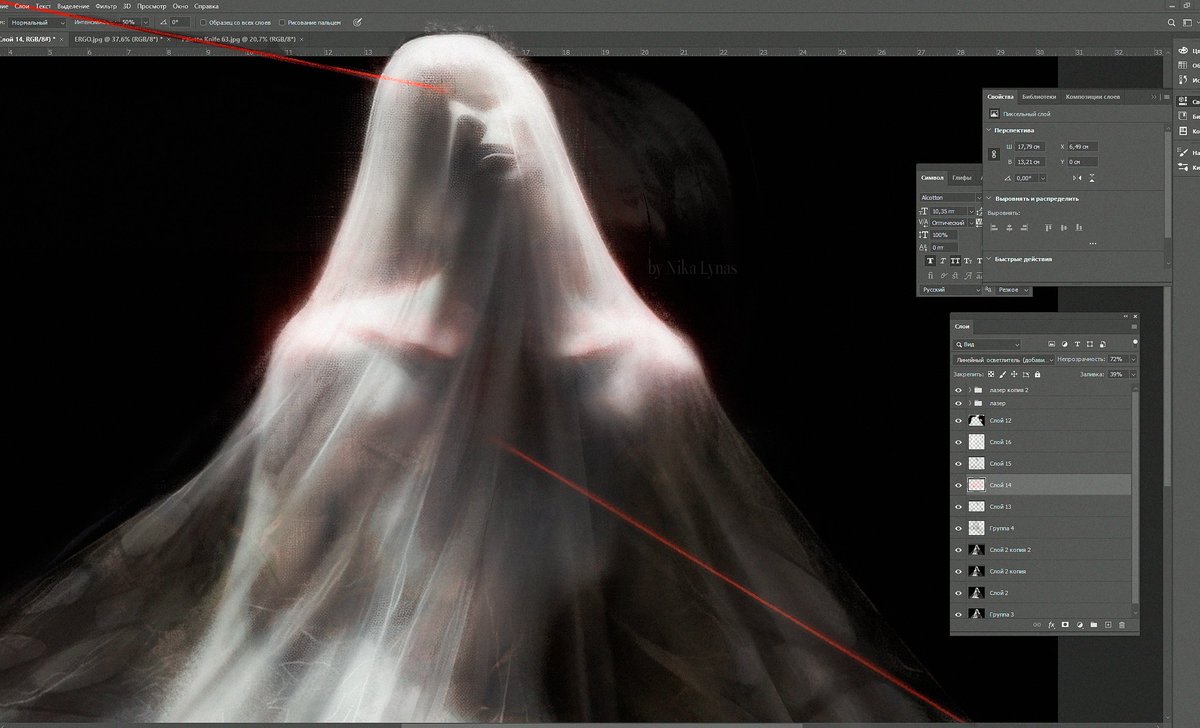Click the align left edges icon

pyautogui.click(x=994, y=228)
